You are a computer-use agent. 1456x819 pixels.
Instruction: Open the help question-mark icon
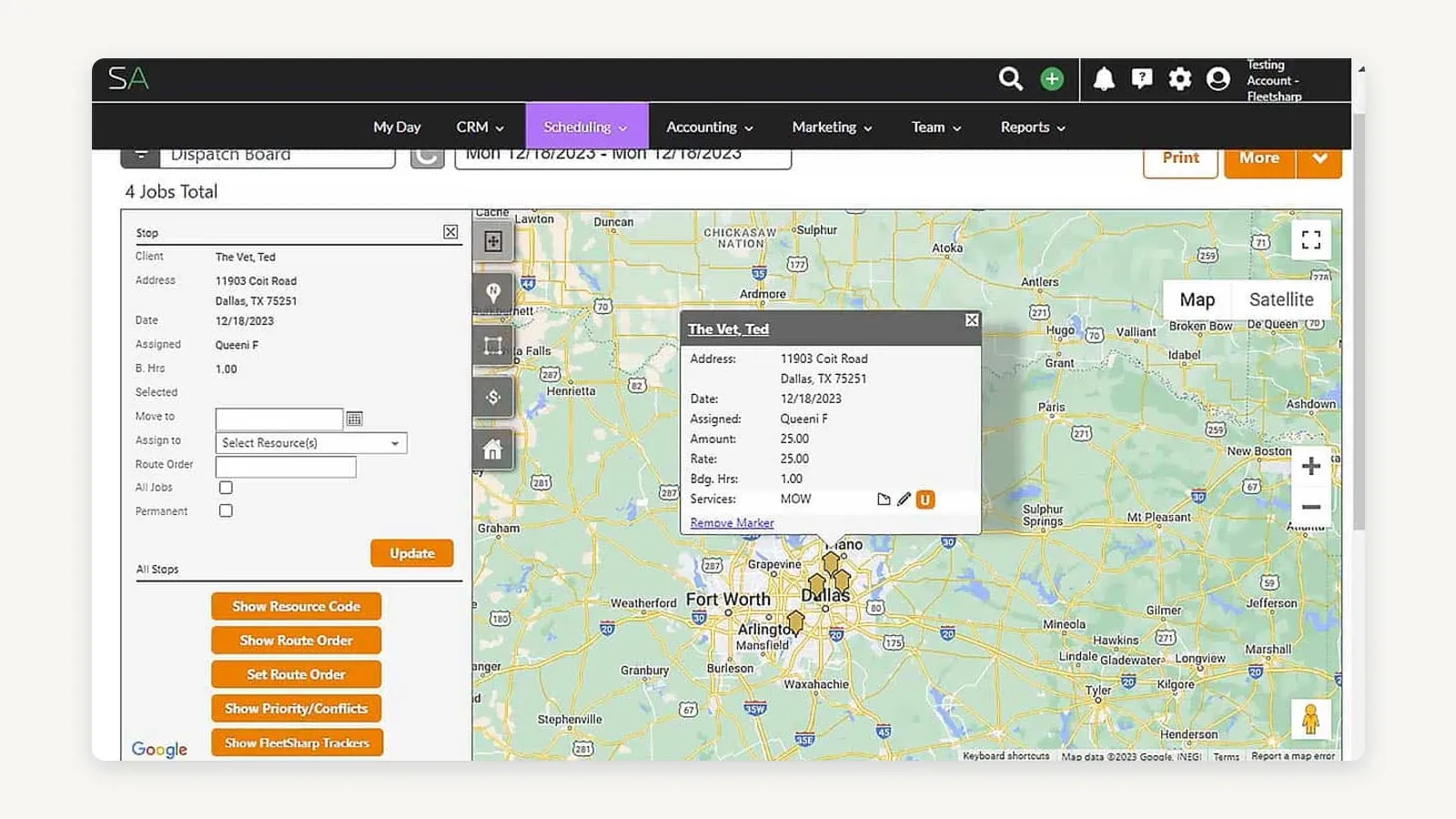1142,79
